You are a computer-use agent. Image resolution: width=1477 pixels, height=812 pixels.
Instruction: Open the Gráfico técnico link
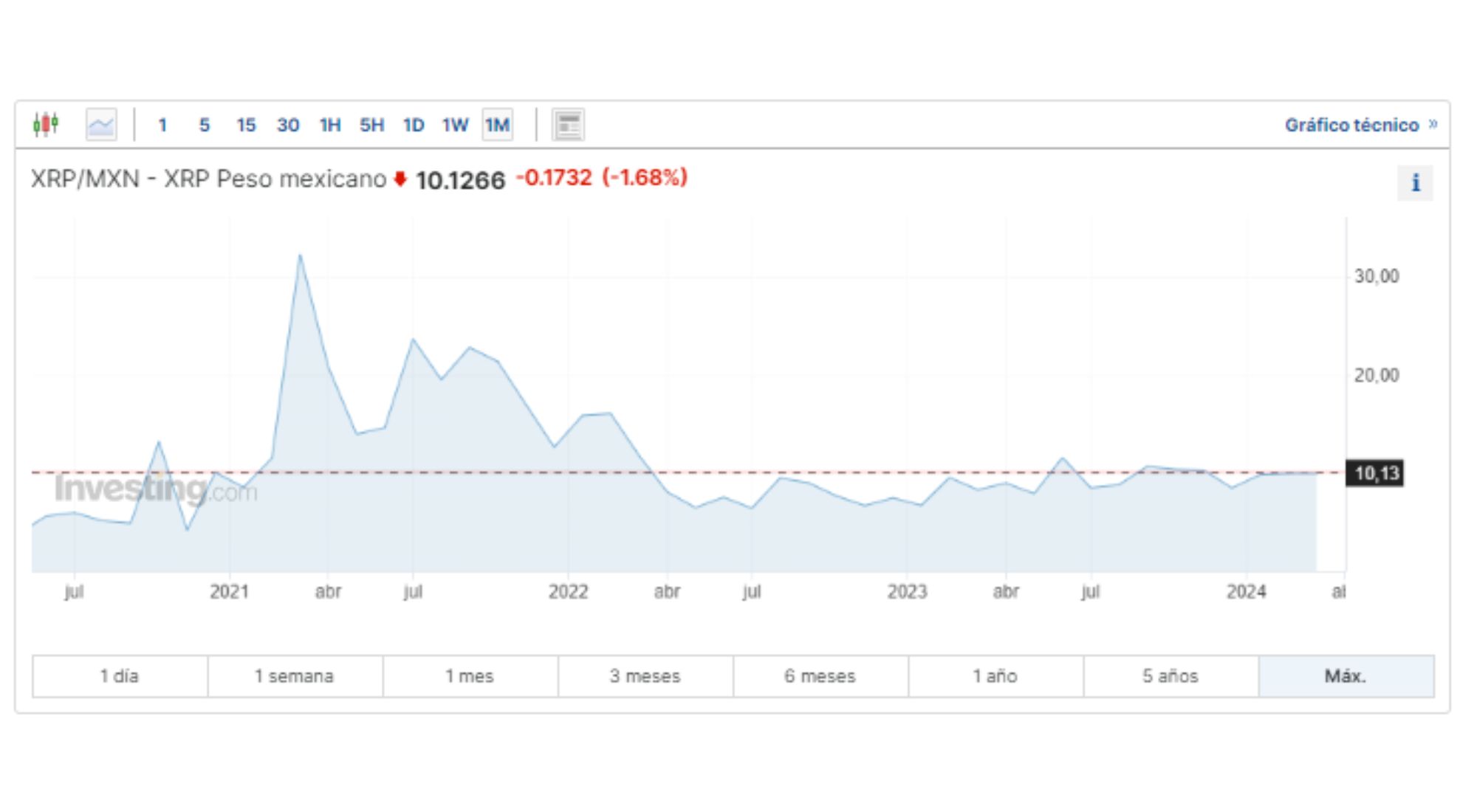1361,125
